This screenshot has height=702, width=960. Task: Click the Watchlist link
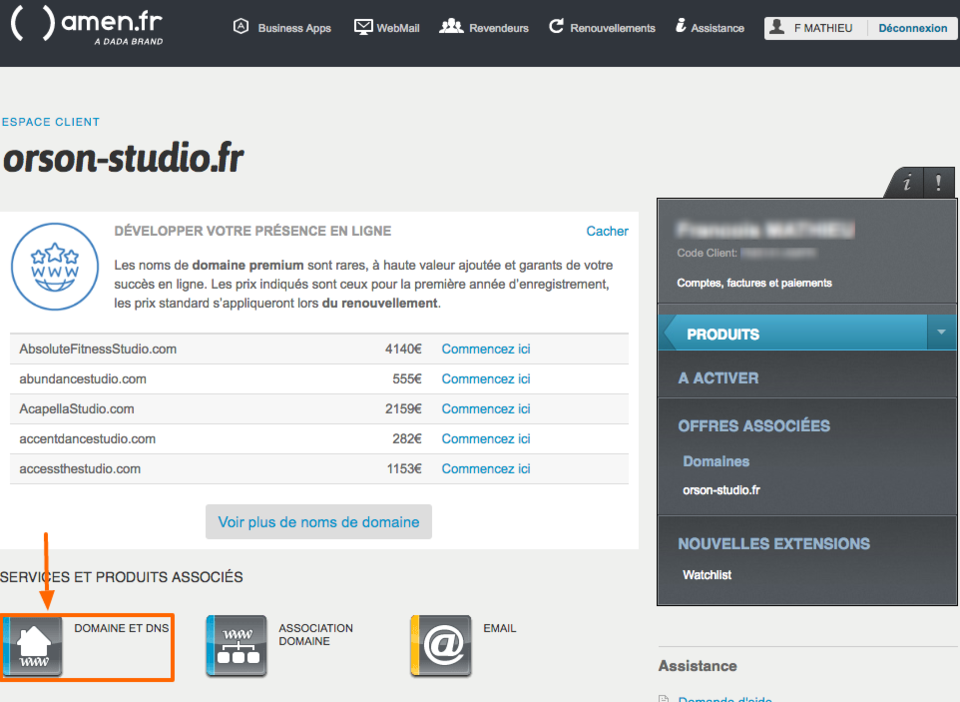(707, 575)
